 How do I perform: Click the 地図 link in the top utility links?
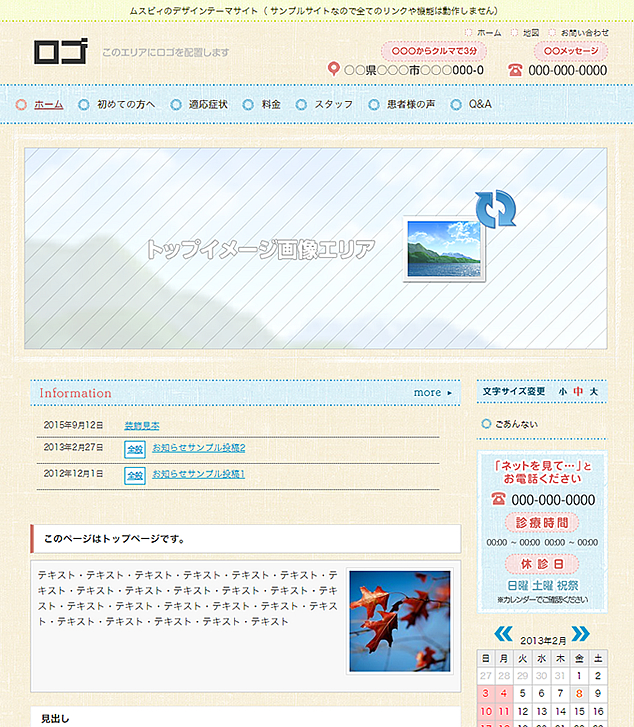[x=531, y=33]
